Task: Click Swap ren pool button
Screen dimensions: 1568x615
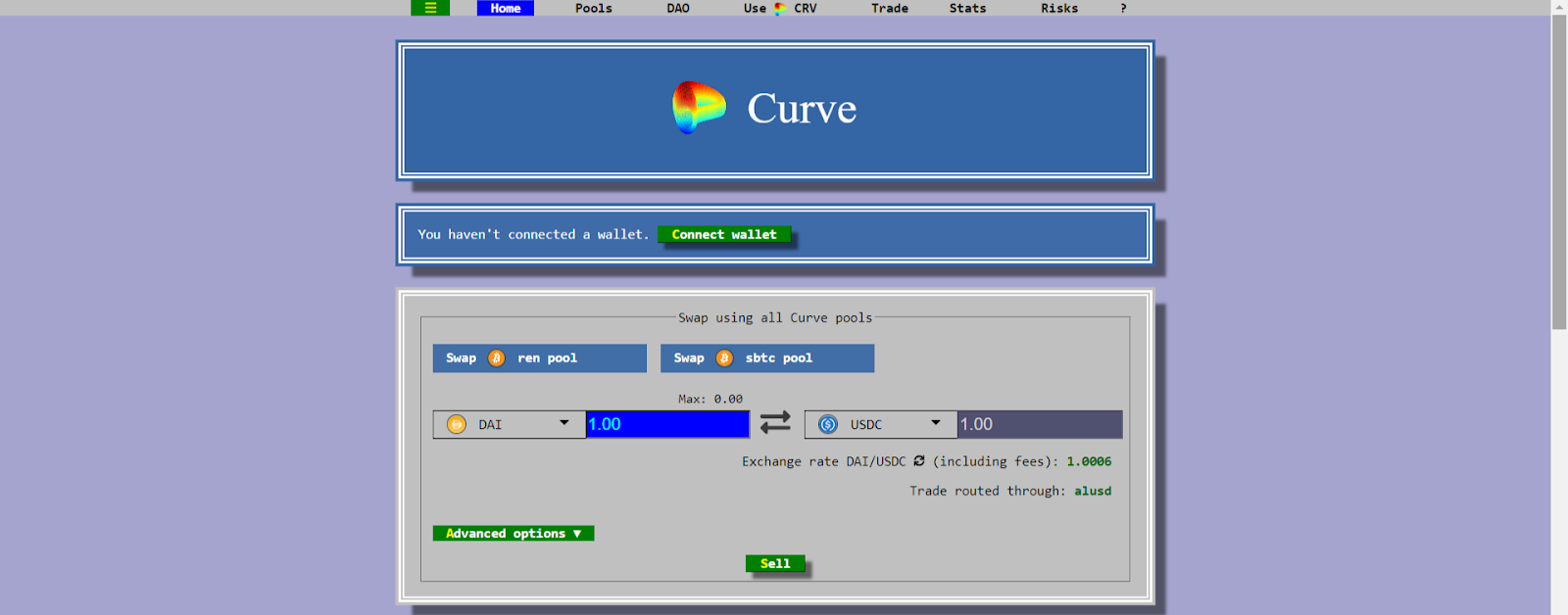Action: [x=540, y=358]
